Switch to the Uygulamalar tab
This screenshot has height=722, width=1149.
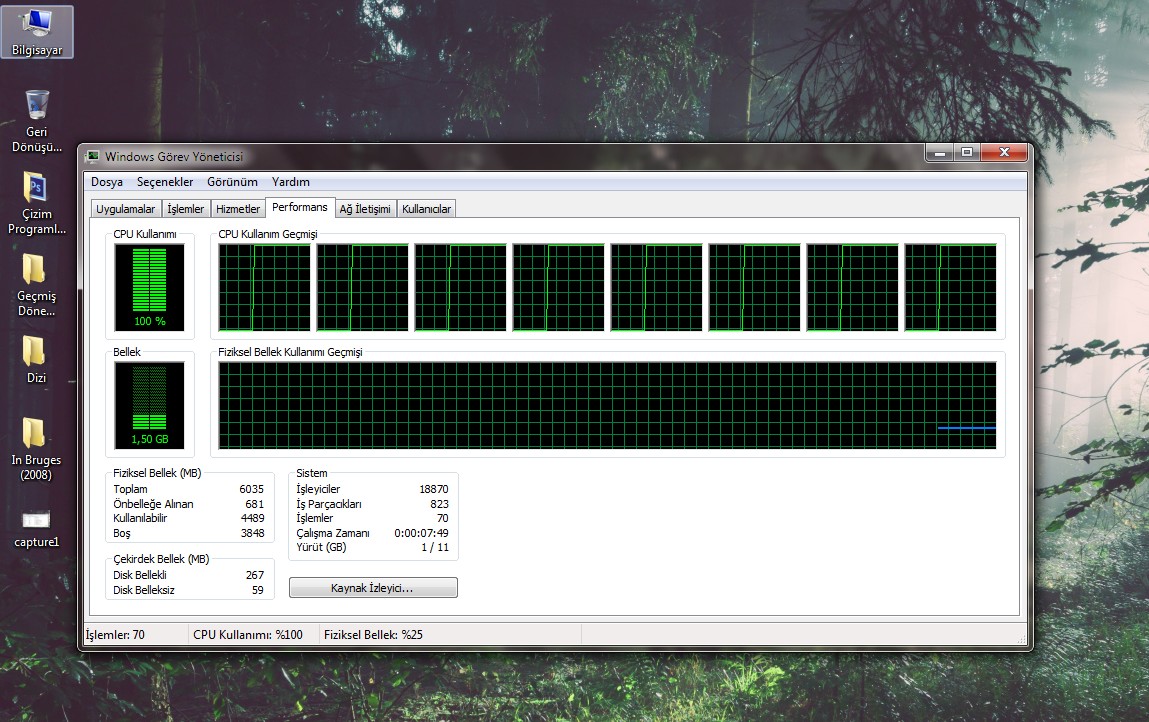(x=125, y=209)
